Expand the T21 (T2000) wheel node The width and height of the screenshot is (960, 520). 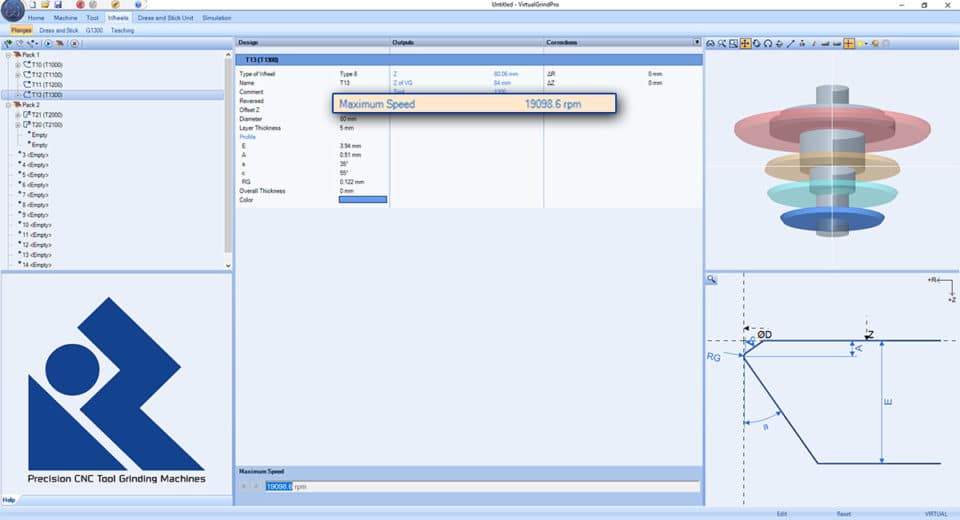pos(18,115)
